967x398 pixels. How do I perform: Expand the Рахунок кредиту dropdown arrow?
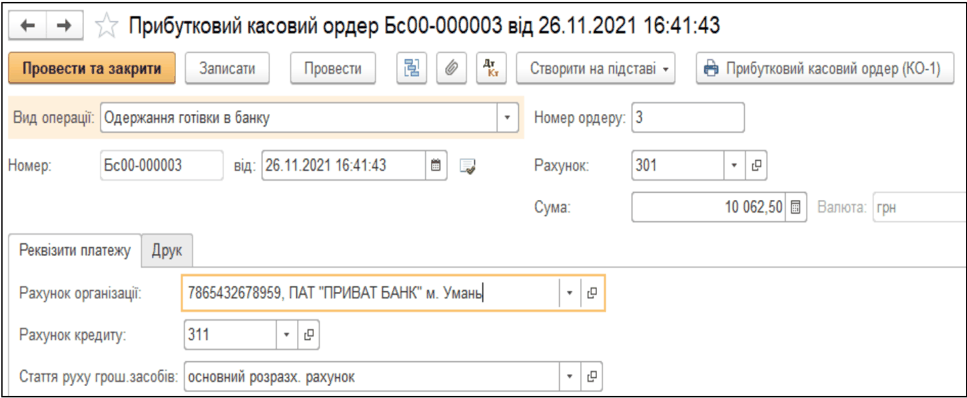click(x=287, y=334)
